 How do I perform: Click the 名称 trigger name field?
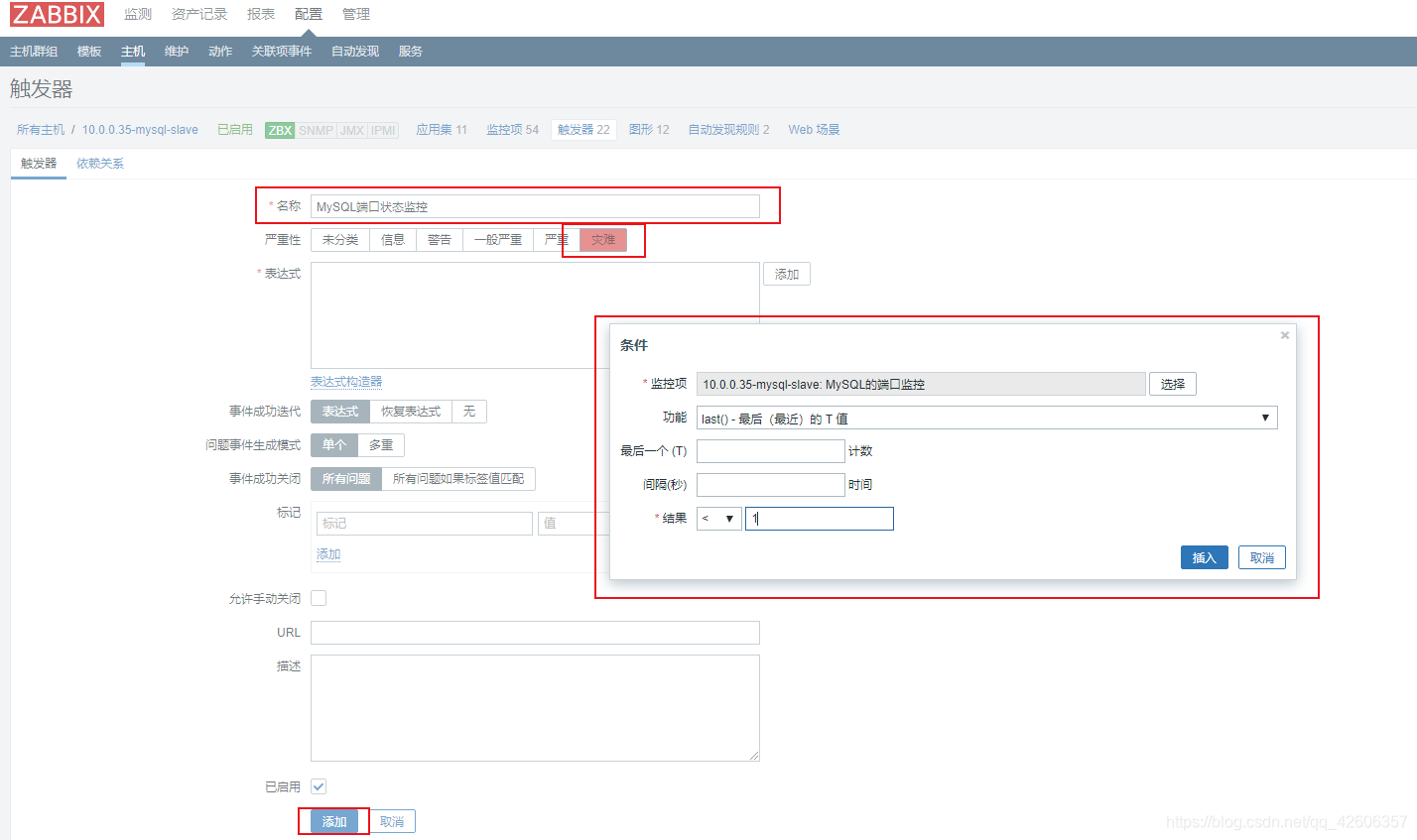(x=535, y=206)
